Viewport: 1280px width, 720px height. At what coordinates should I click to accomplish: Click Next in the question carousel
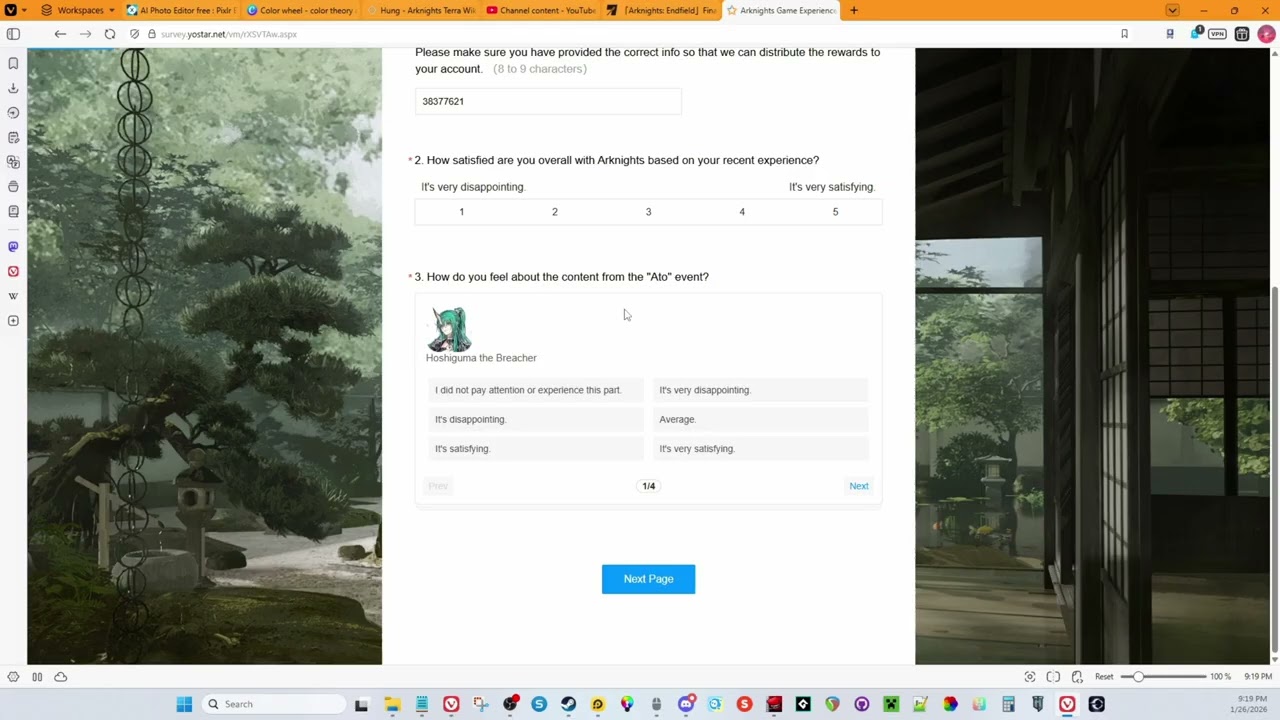859,486
